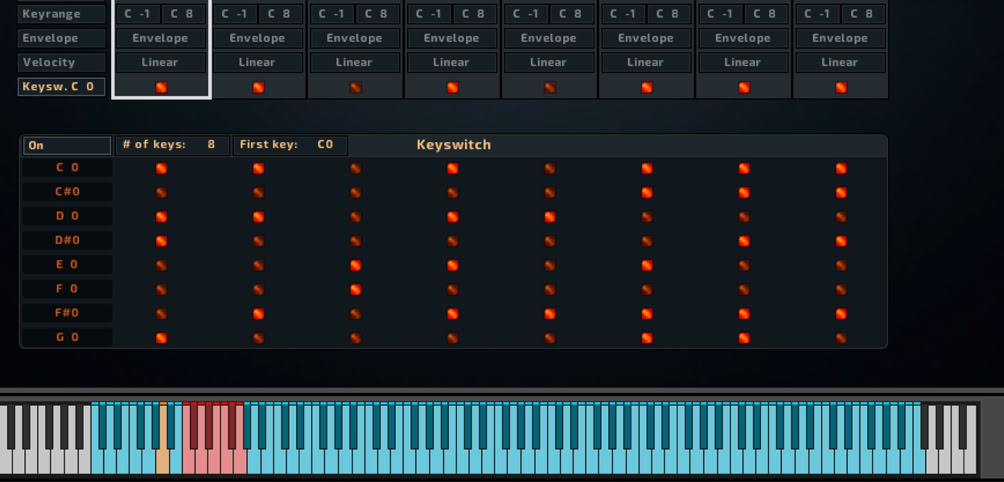This screenshot has height=482, width=1004.
Task: Click the 'F#0' keyswitch row label
Action: 67,314
